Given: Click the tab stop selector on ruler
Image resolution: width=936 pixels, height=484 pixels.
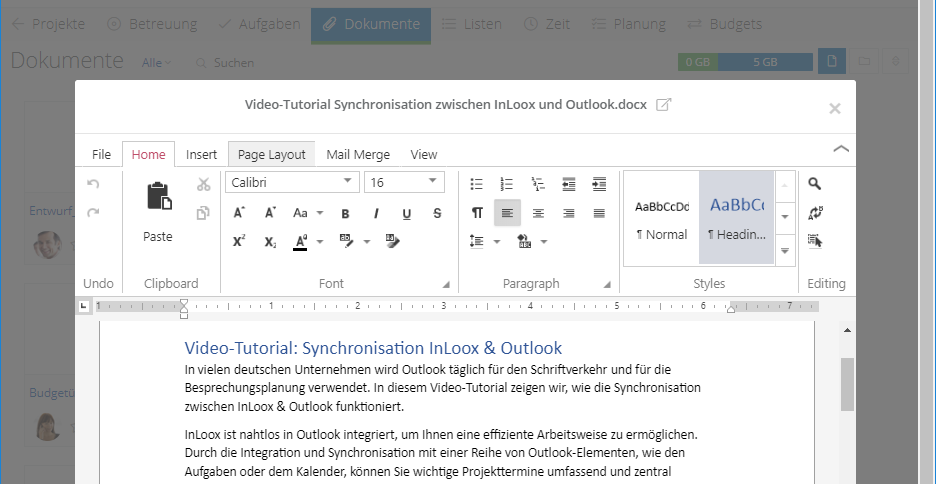Looking at the screenshot, I should (x=84, y=307).
